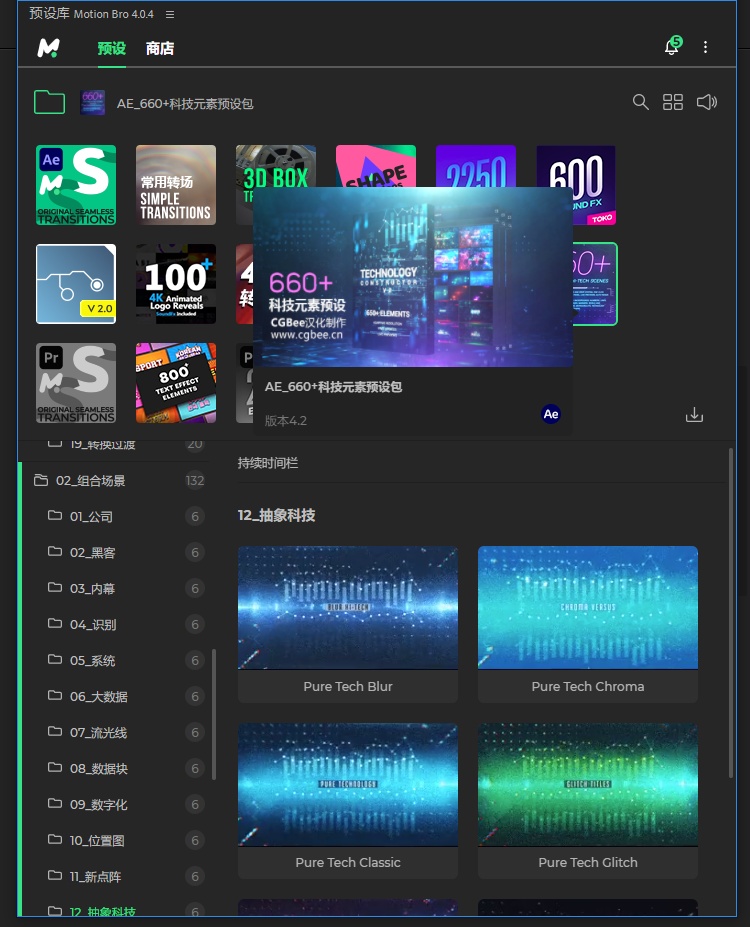Viewport: 750px width, 927px height.
Task: Click the 12_抽象科技 section heading
Action: pos(276,516)
